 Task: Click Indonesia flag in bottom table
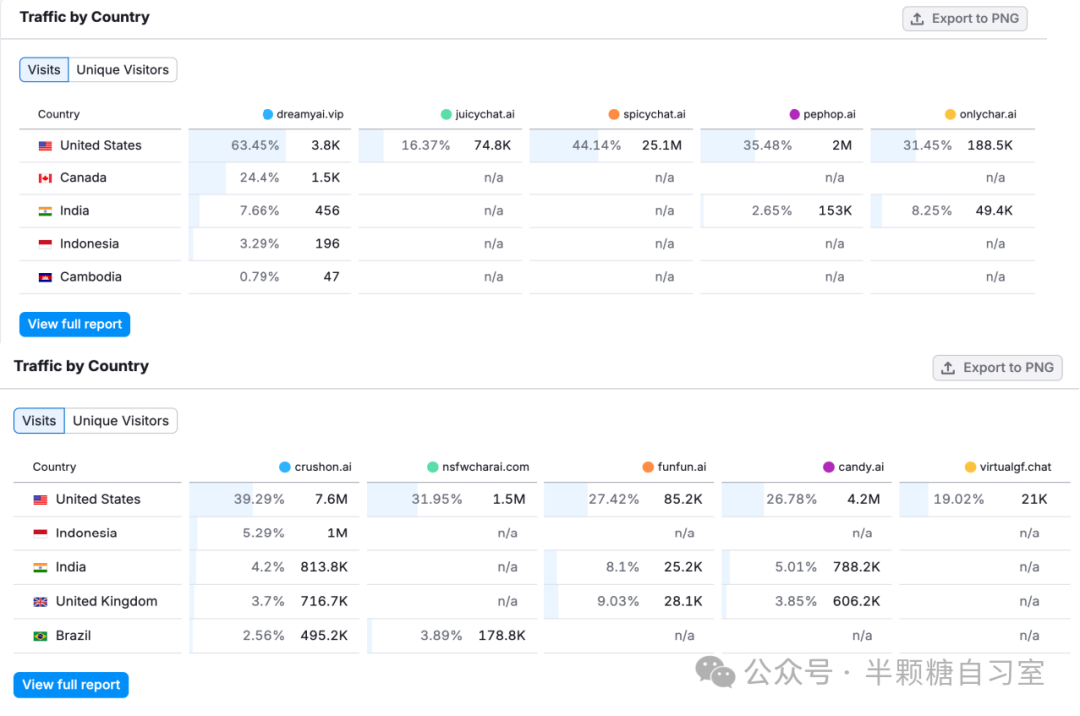point(41,533)
